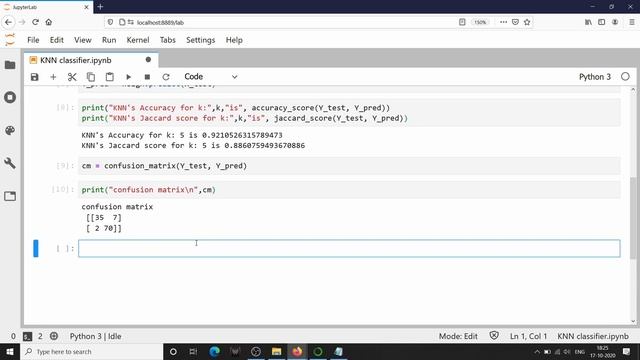Copy the selected cells icon
Viewport: 640px width, 360px height.
coord(91,77)
